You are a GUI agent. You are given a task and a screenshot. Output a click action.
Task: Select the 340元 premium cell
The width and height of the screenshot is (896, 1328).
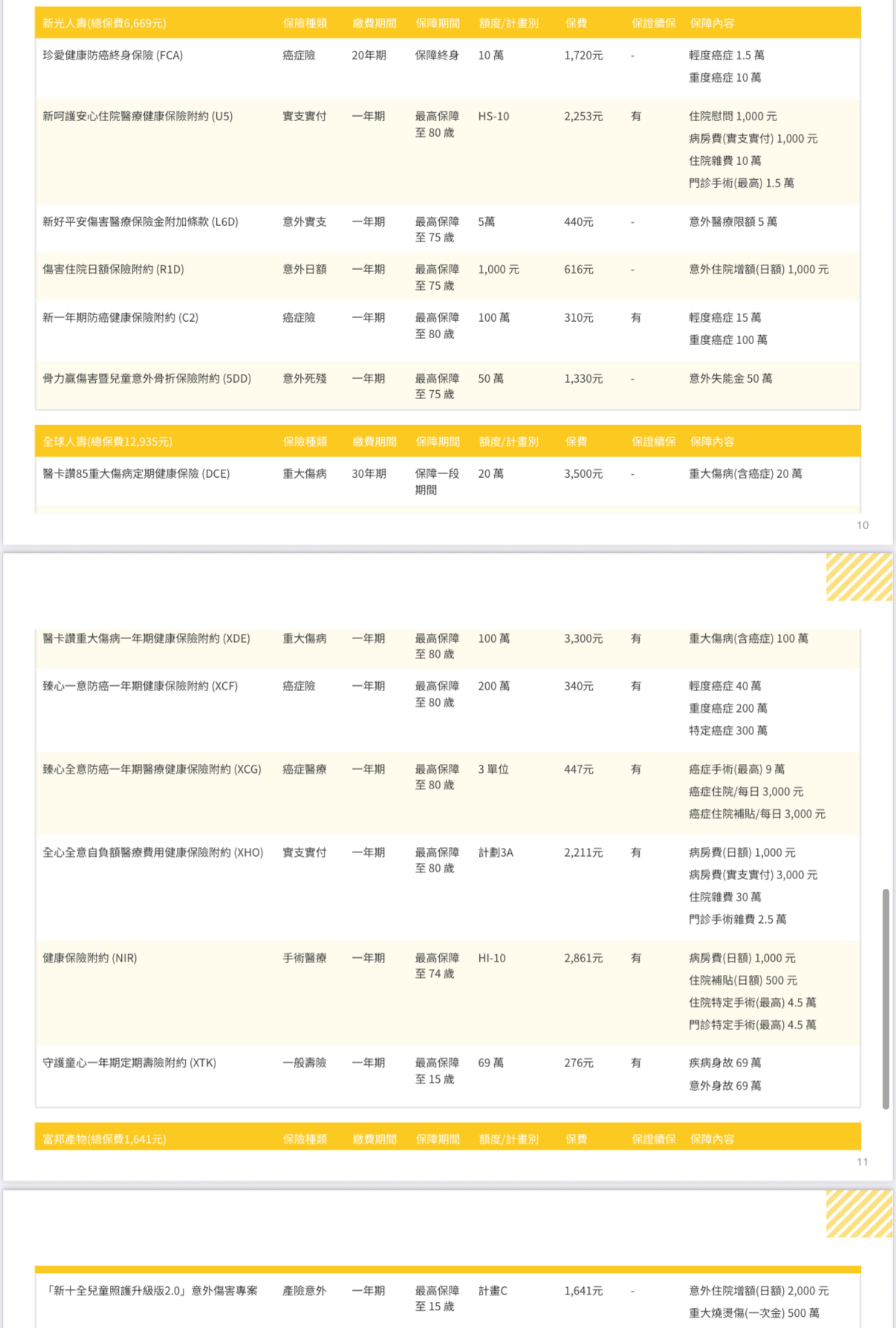(x=579, y=686)
